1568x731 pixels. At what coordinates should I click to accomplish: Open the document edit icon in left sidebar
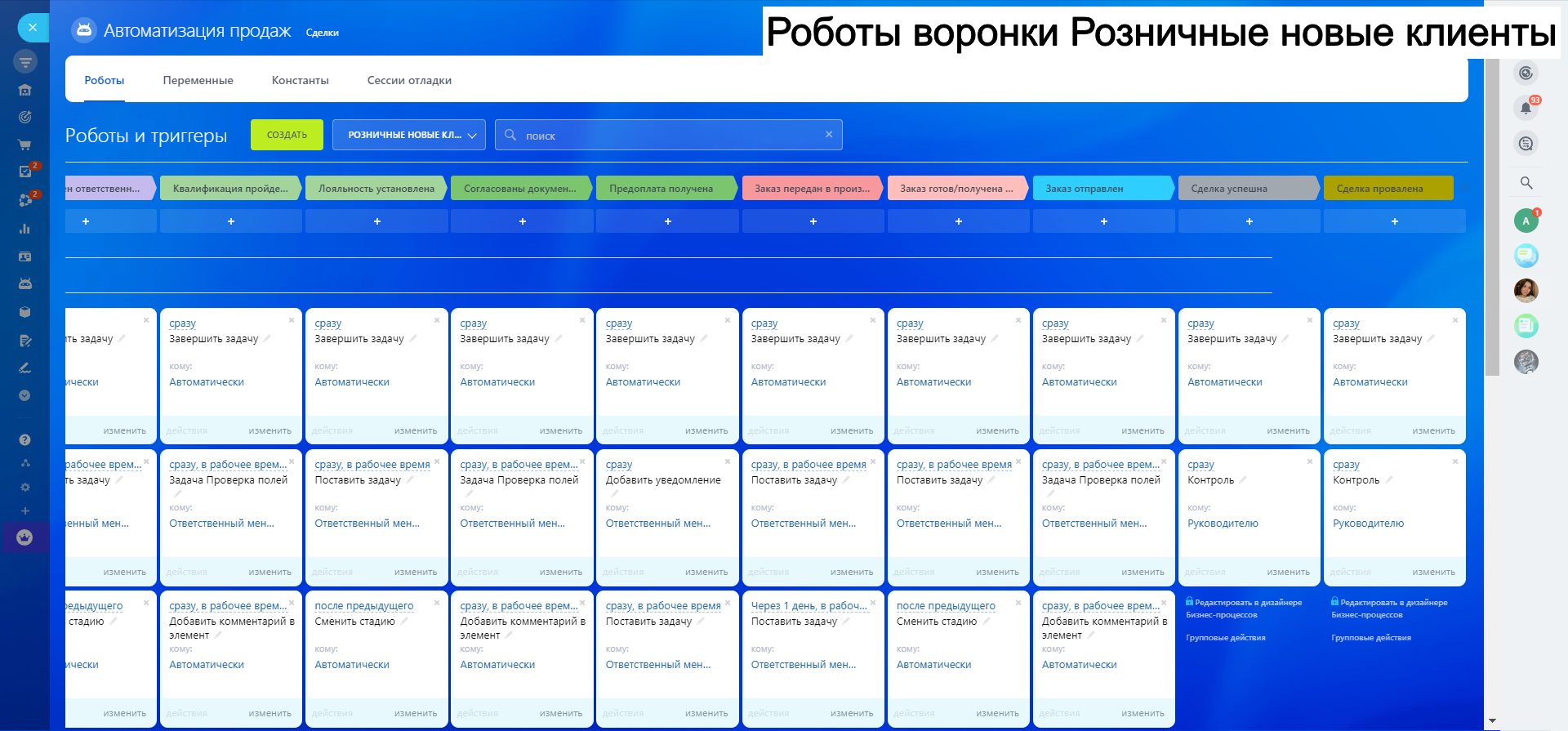(25, 341)
